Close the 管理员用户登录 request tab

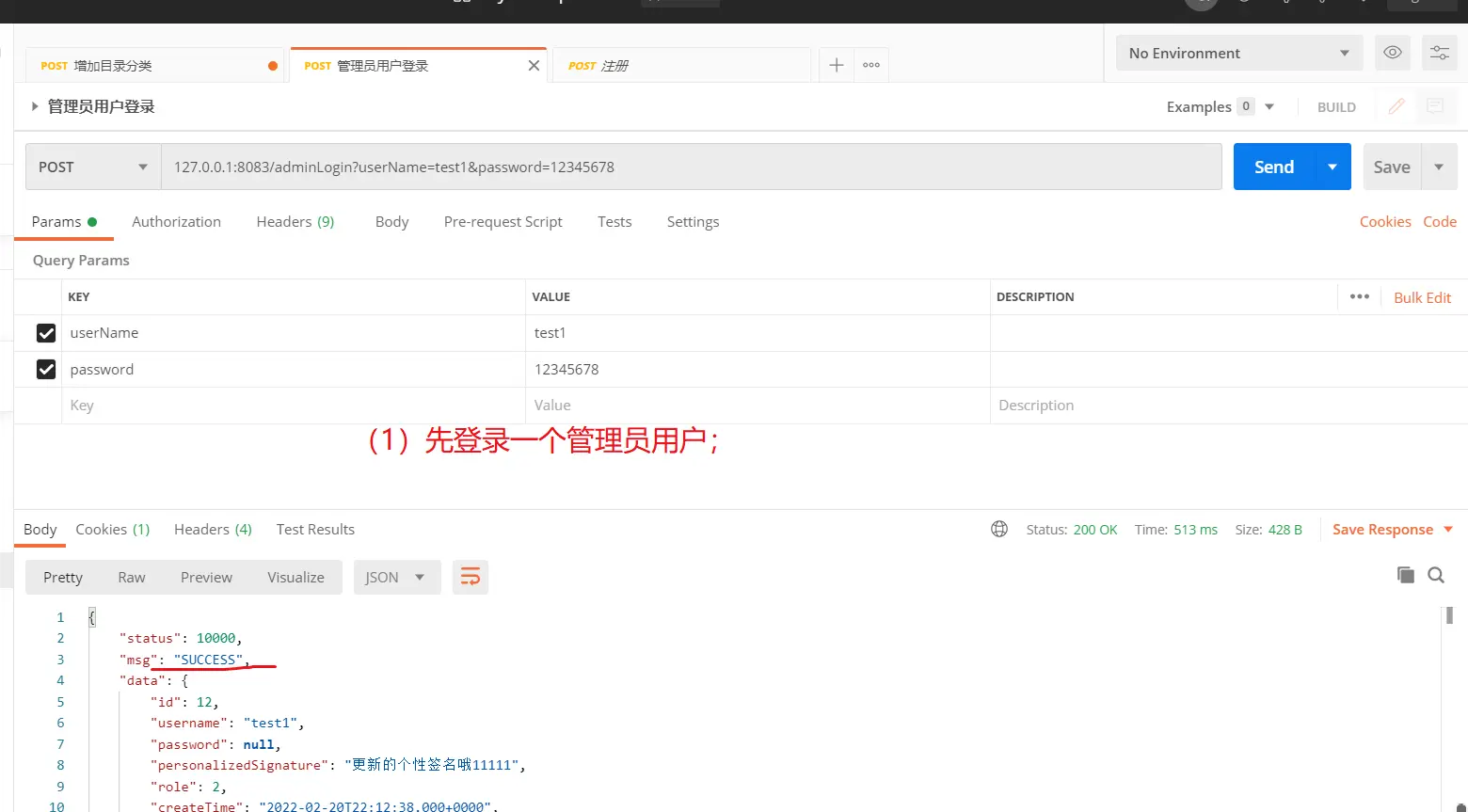tap(534, 65)
